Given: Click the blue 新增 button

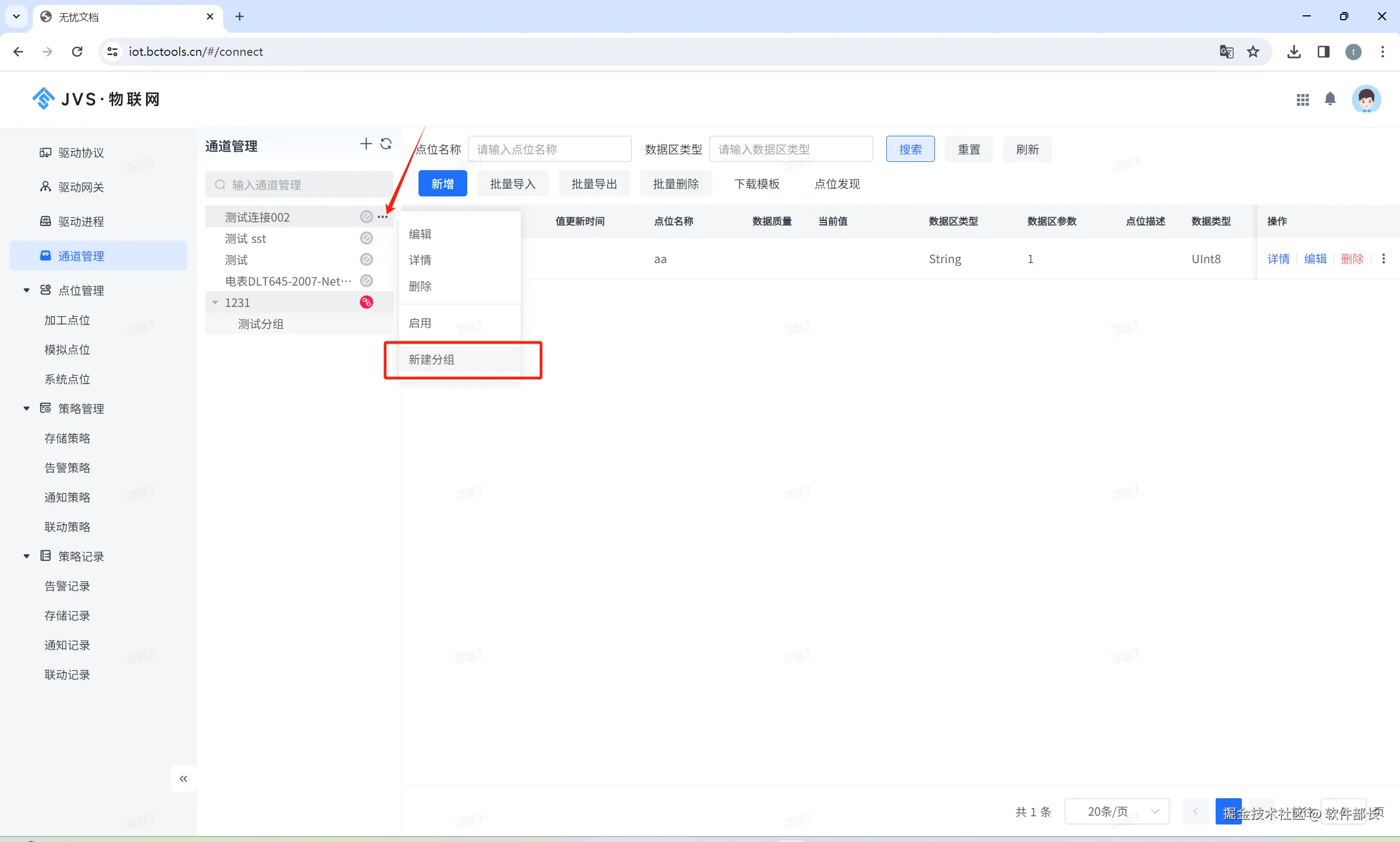Looking at the screenshot, I should 443,184.
